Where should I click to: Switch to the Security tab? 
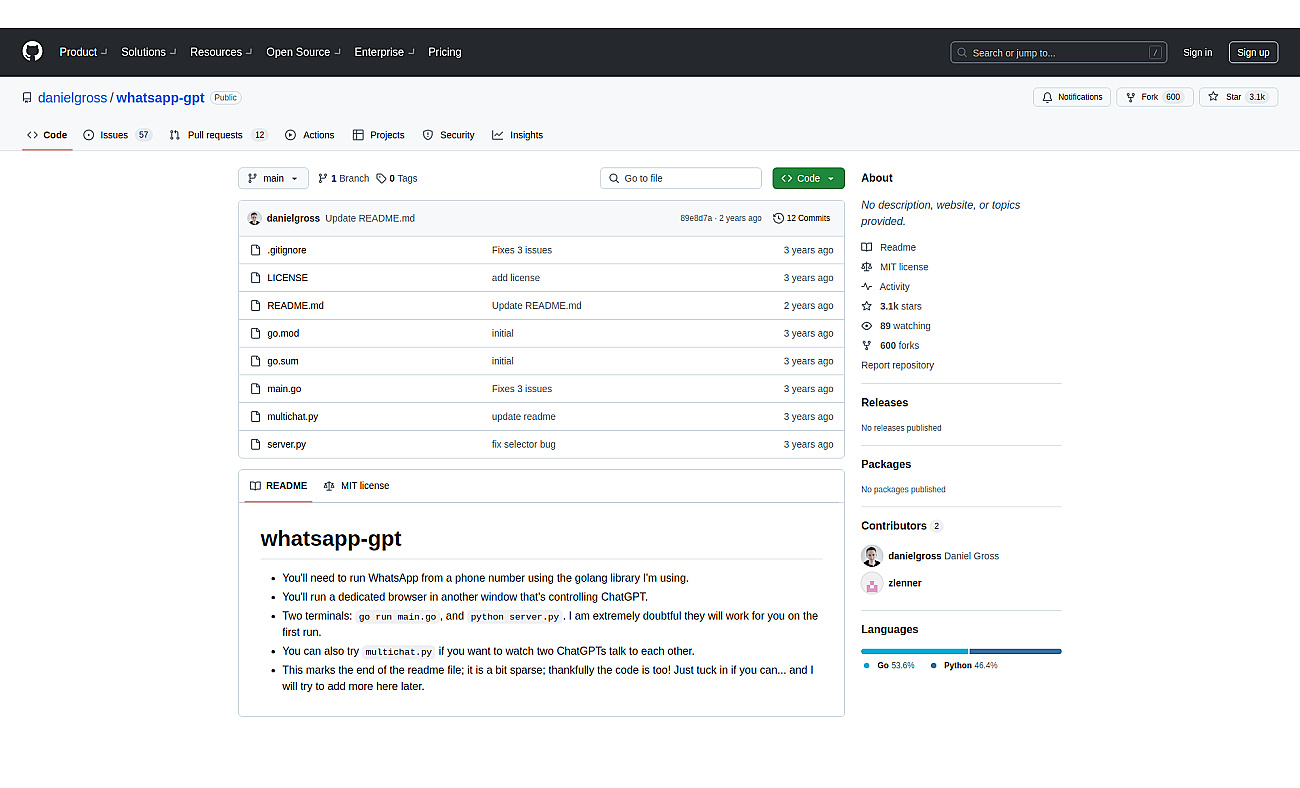point(449,135)
